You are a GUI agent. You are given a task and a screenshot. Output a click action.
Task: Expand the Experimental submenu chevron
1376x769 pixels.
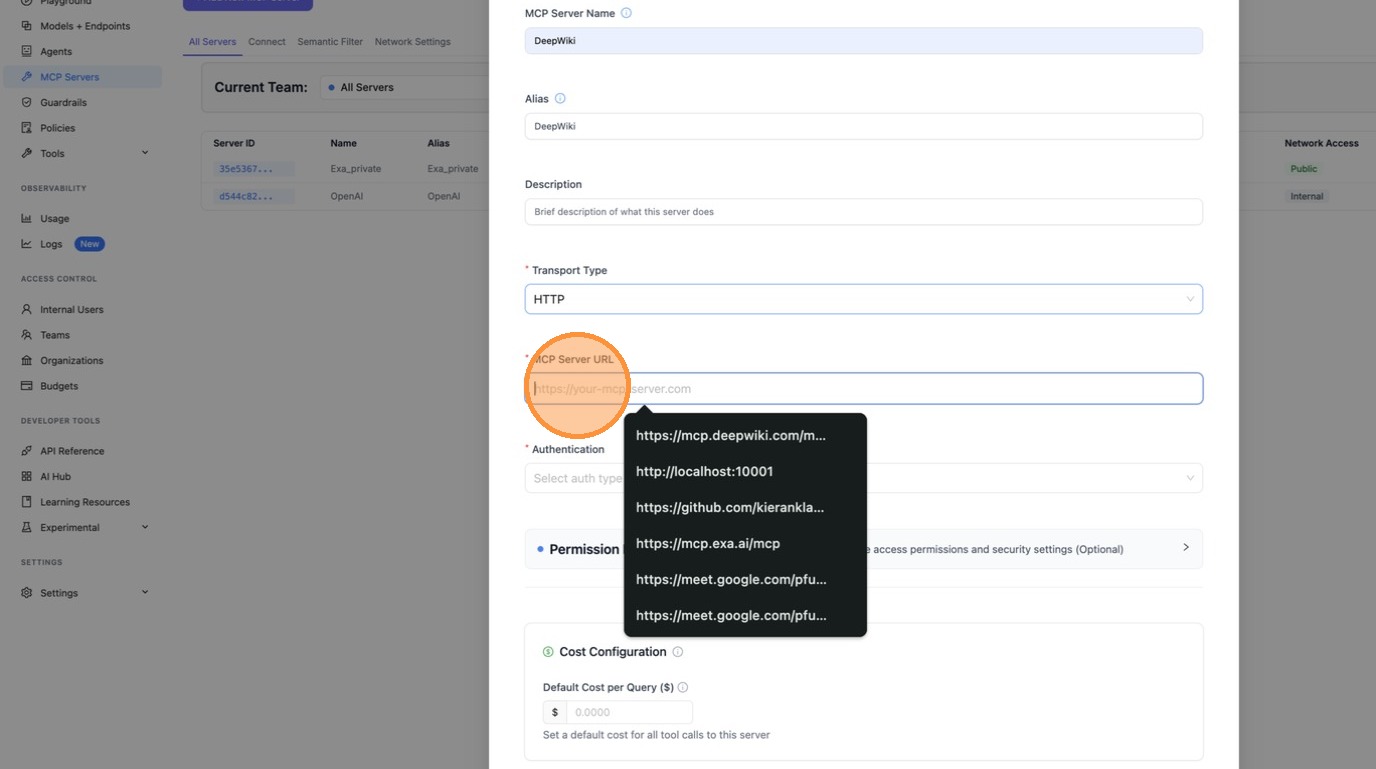[x=145, y=527]
